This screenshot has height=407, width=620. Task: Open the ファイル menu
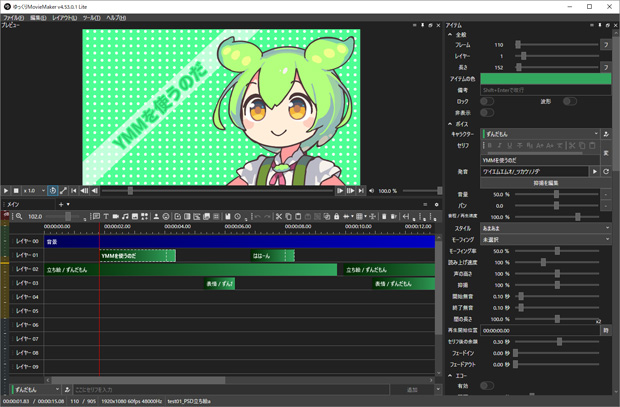[x=13, y=18]
